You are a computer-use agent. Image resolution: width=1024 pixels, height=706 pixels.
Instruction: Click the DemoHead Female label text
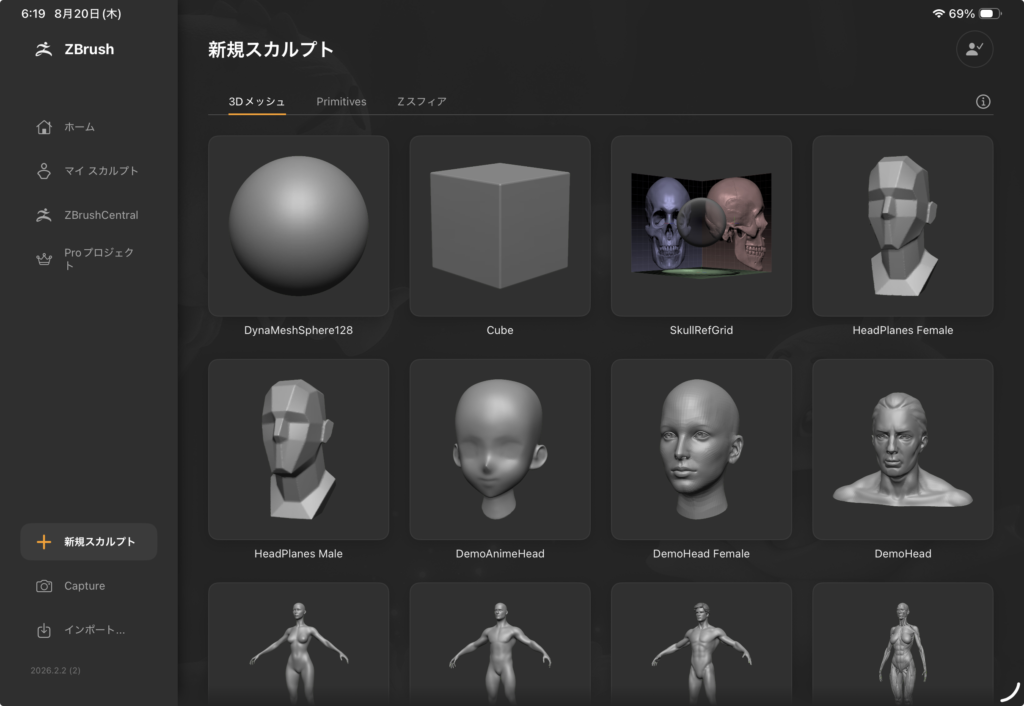[x=701, y=554]
